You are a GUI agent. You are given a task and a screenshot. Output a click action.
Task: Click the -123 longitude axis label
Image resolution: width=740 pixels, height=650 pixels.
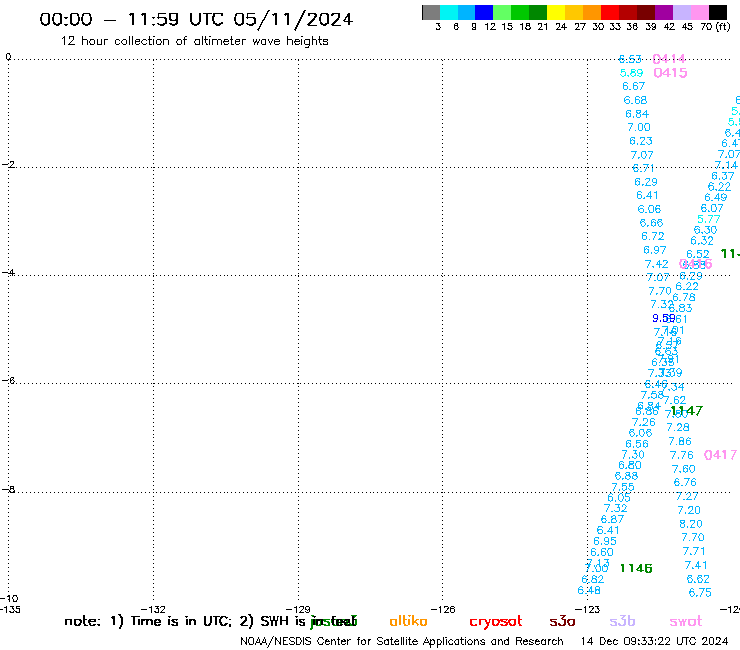tap(588, 609)
